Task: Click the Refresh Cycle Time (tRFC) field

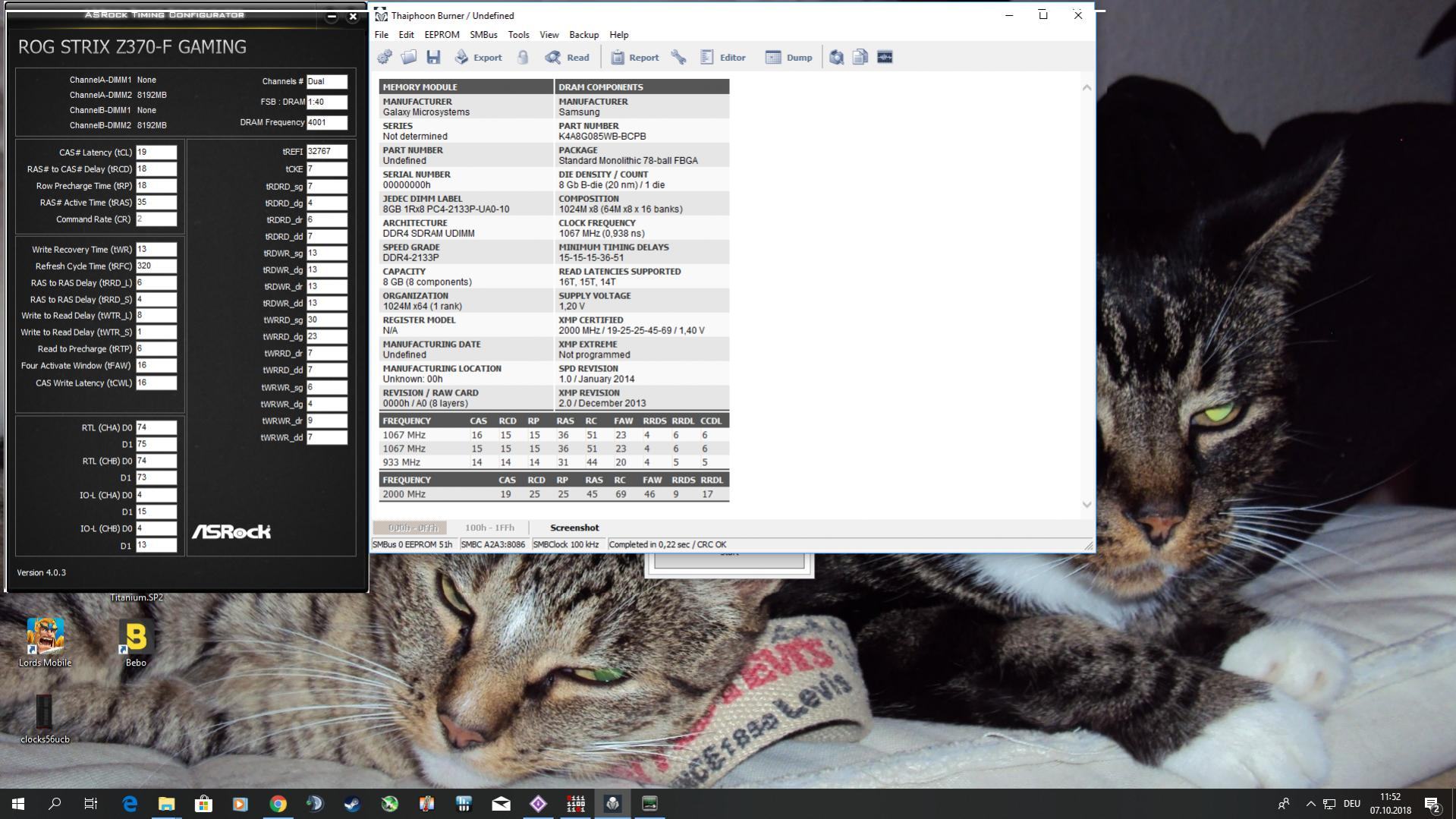Action: [156, 266]
